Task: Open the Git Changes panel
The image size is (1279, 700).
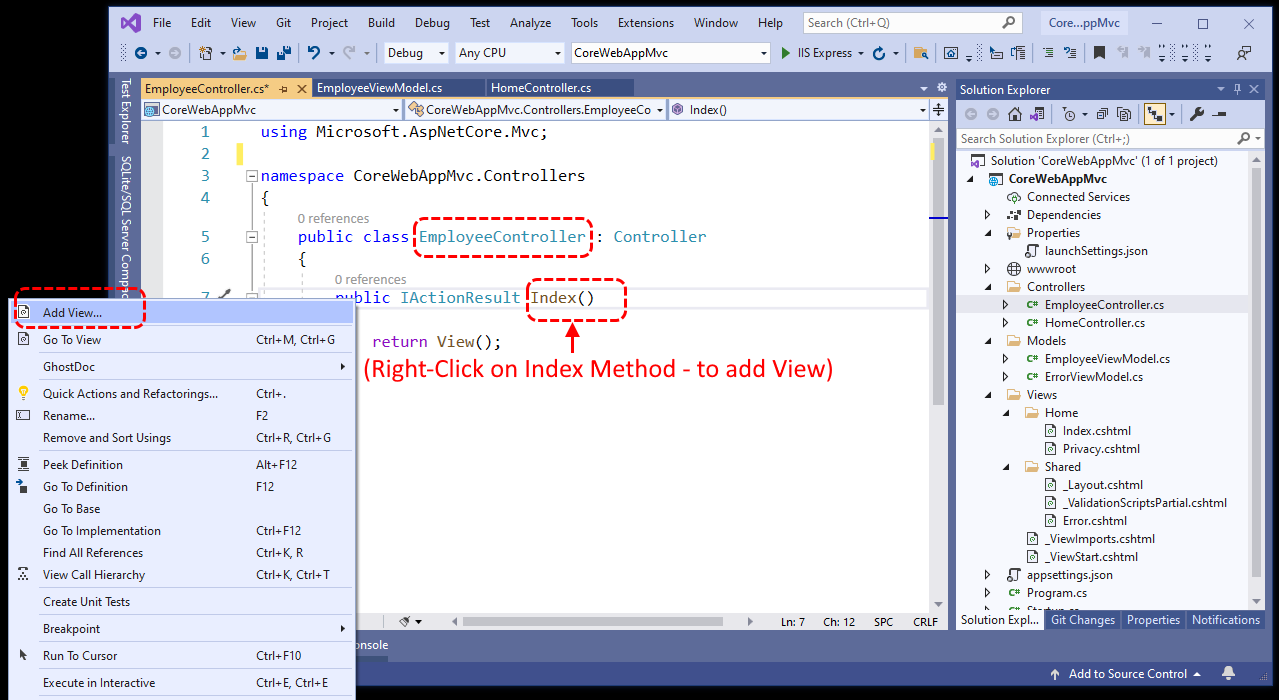Action: tap(1082, 620)
